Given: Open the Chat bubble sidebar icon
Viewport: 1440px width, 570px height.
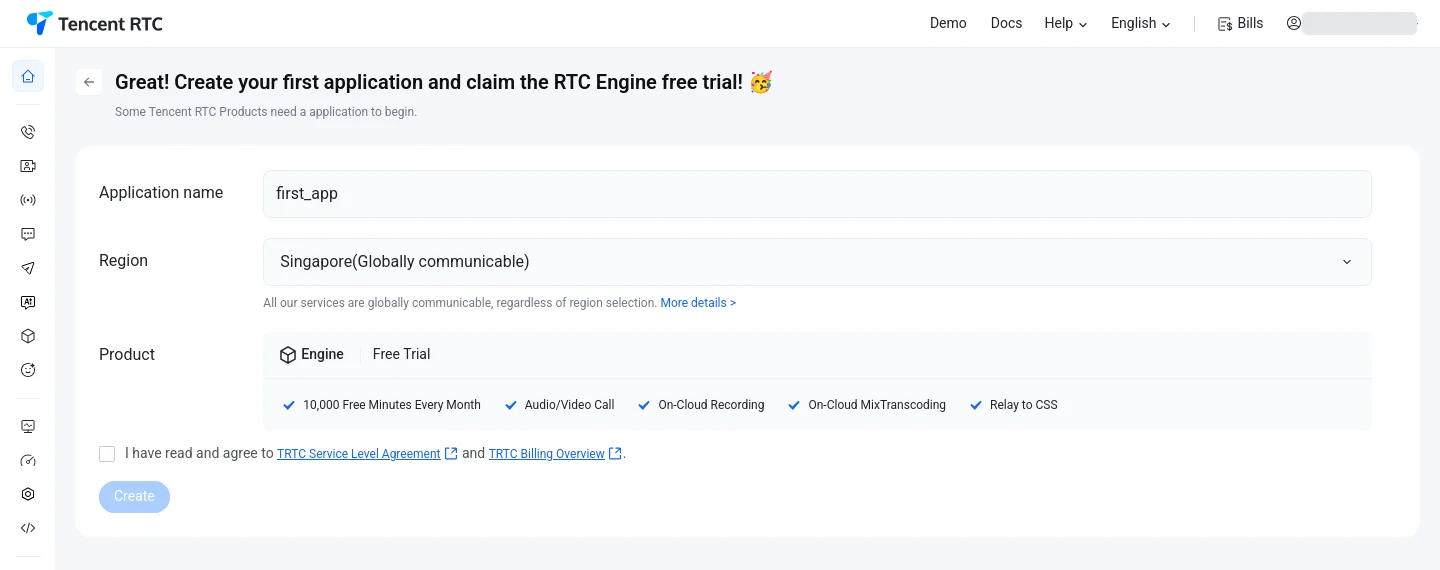Looking at the screenshot, I should pos(28,234).
